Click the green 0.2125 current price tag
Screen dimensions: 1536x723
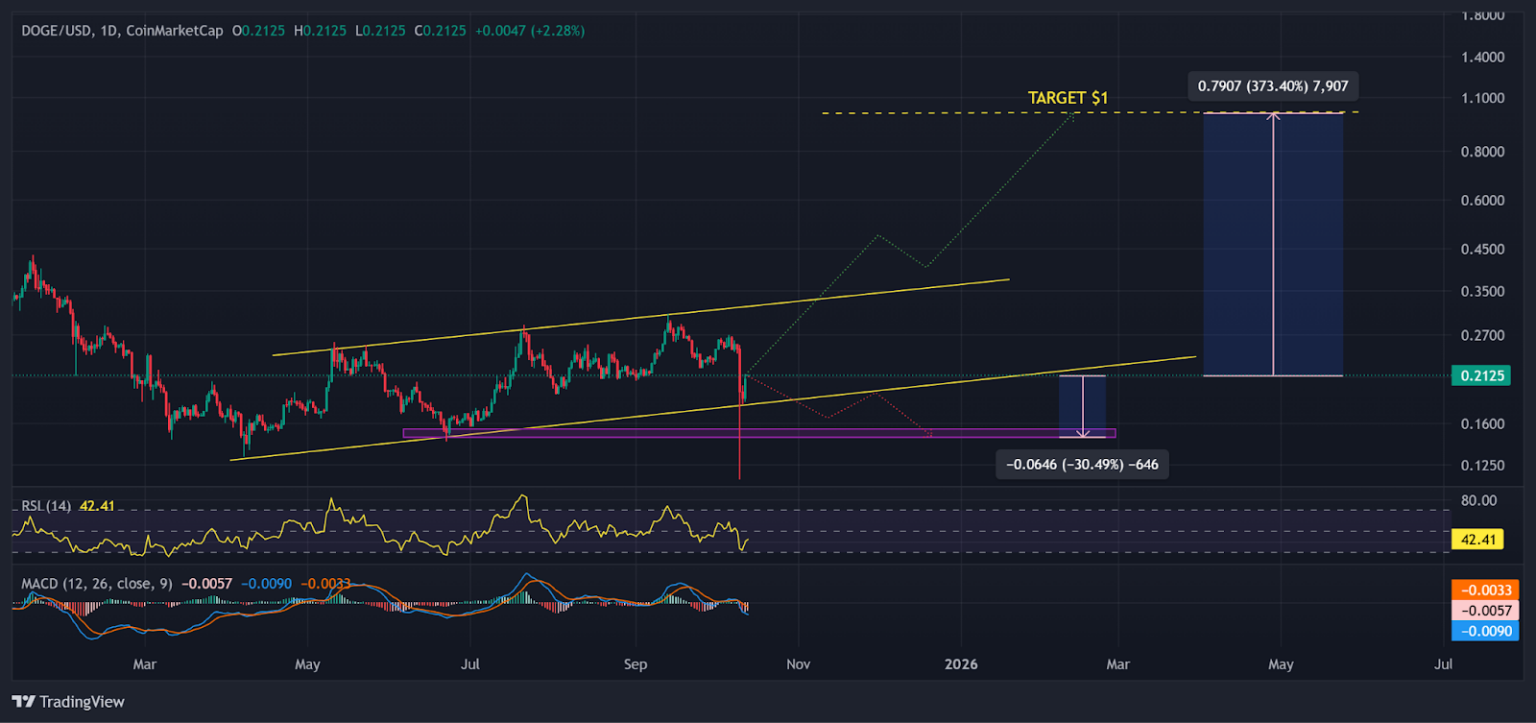pos(1476,376)
